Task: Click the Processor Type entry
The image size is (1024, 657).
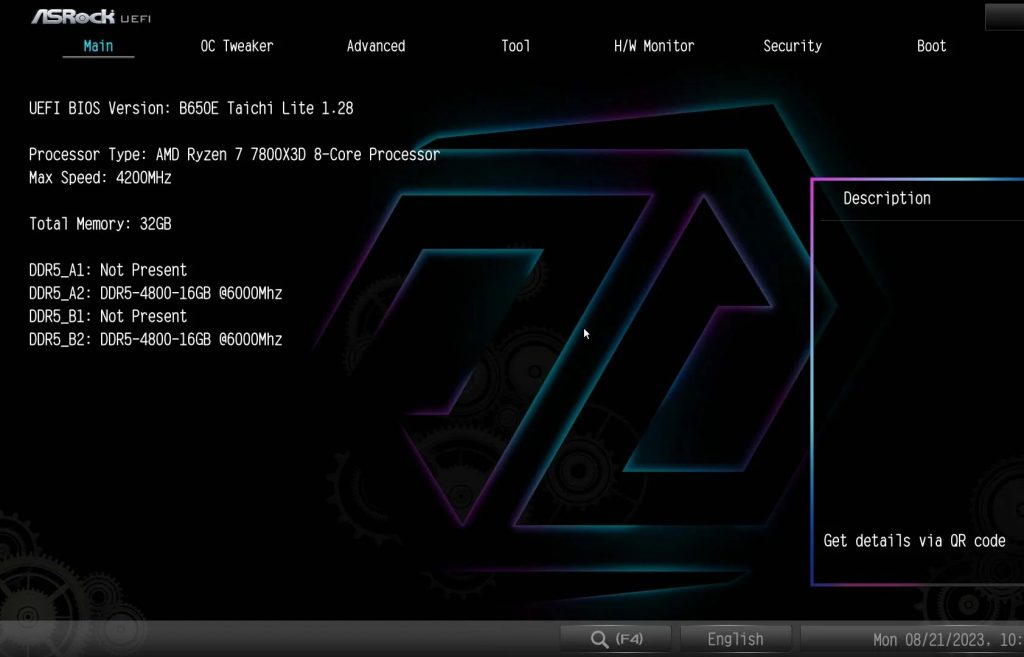Action: tap(234, 154)
